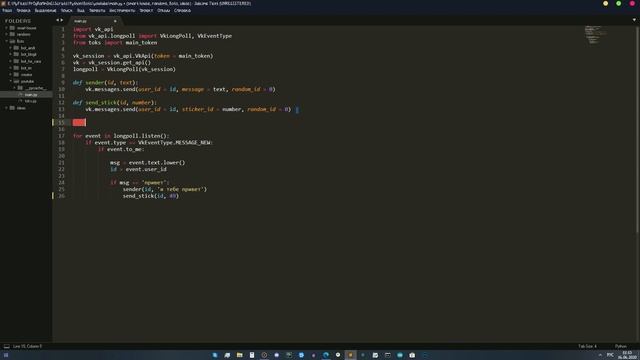
Task: Toggle the status bar panel switcher icon
Action: pos(7,346)
